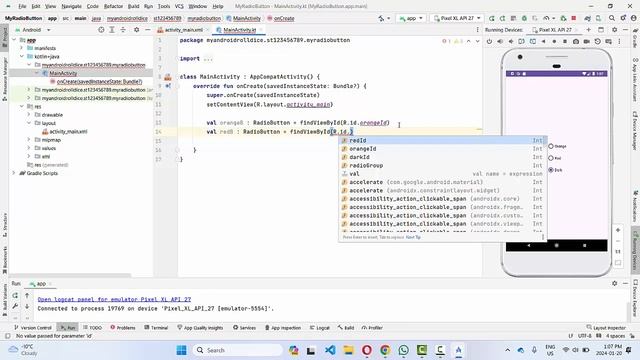Image resolution: width=640 pixels, height=360 pixels.
Task: Expand the drawable folder
Action: (x=29, y=115)
